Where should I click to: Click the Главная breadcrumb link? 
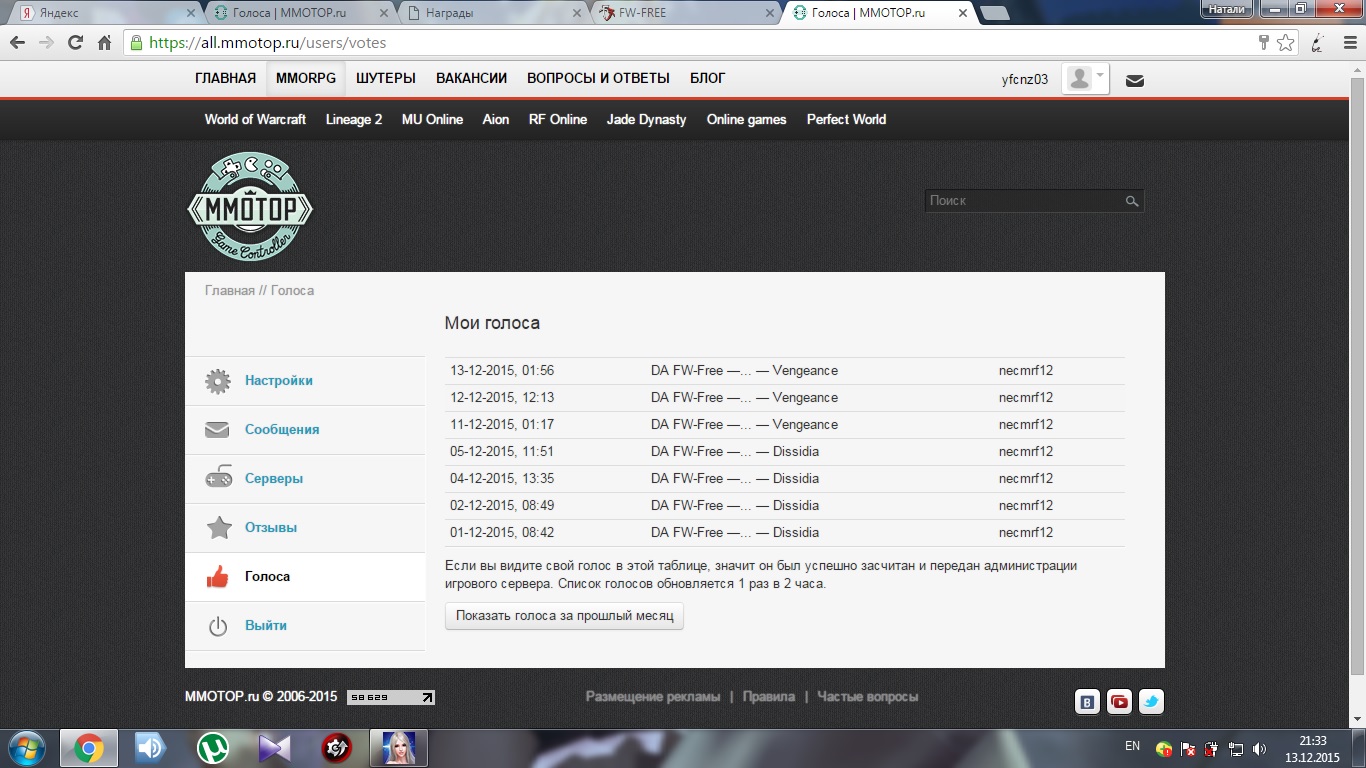pos(230,291)
